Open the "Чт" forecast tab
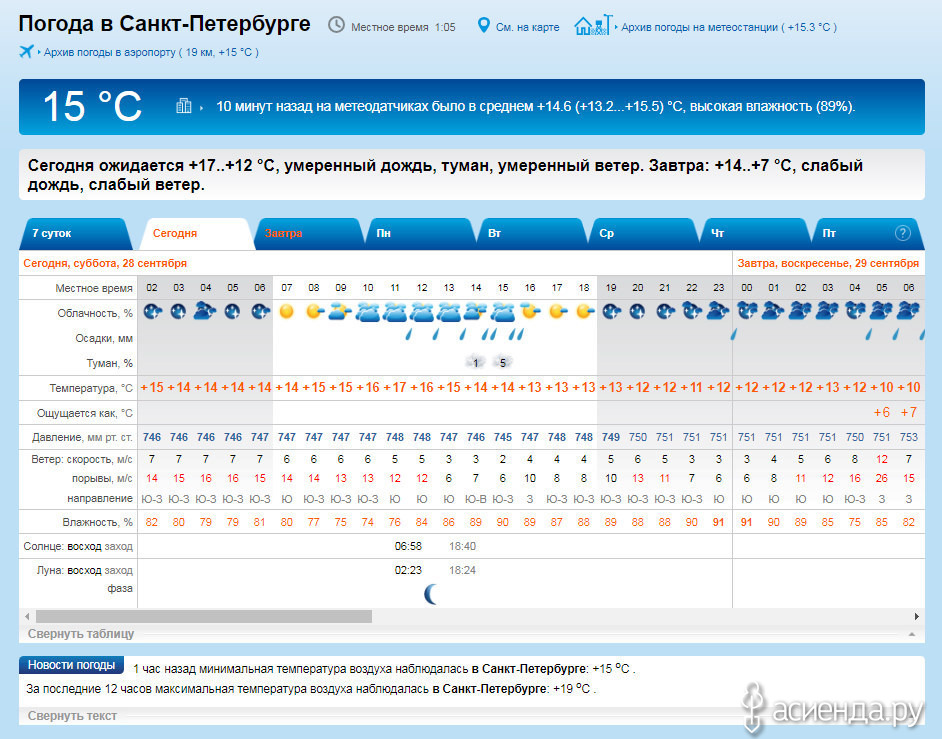This screenshot has height=739, width=942. 755,233
